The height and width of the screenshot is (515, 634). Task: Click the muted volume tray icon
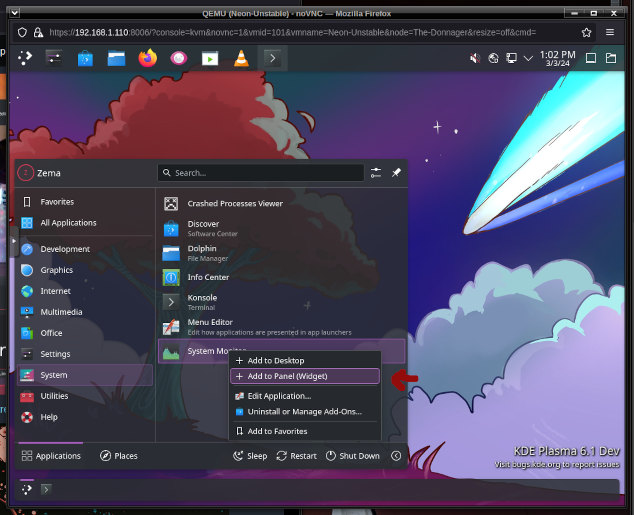[475, 59]
